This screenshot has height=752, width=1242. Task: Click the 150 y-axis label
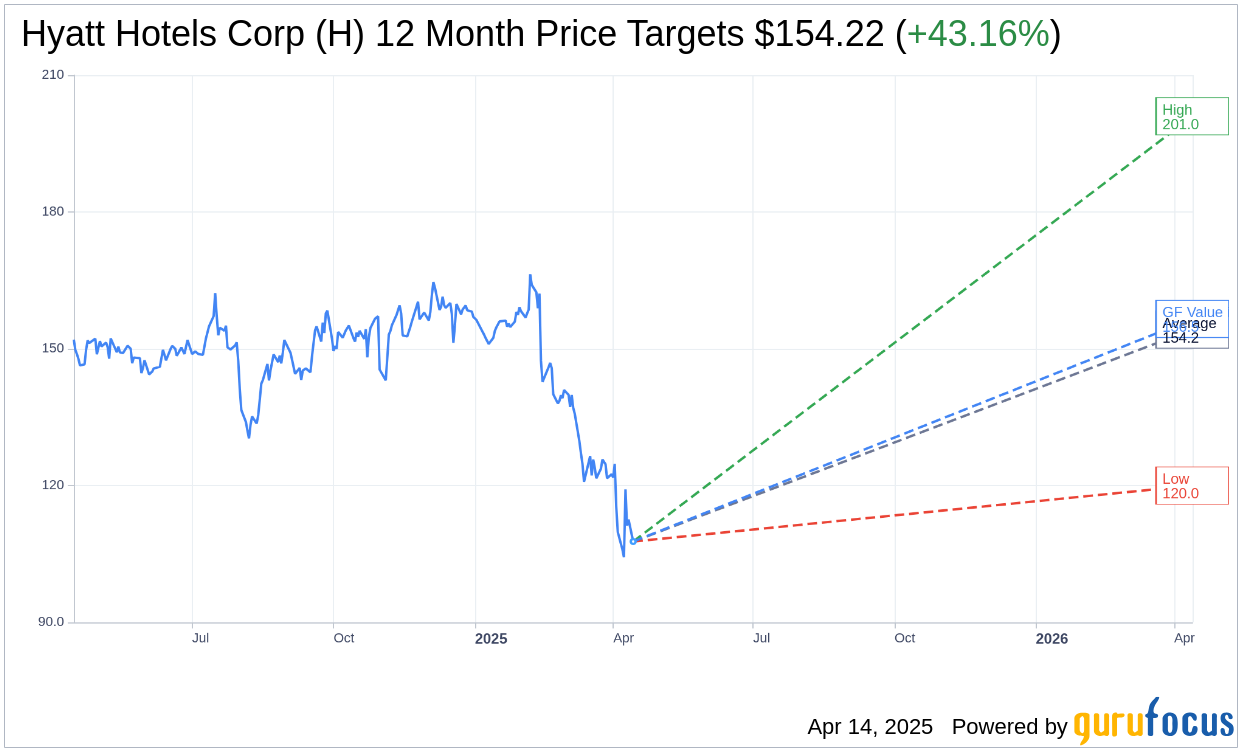[x=53, y=349]
